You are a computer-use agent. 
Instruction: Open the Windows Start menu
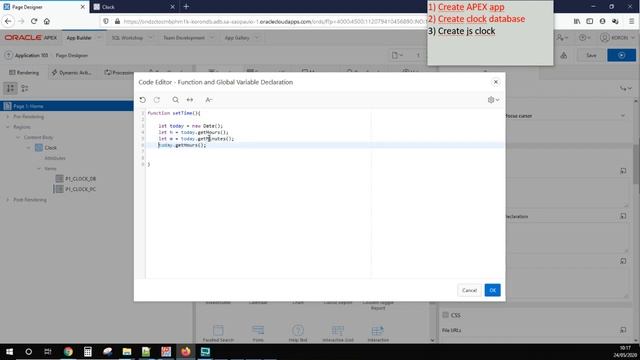point(9,351)
